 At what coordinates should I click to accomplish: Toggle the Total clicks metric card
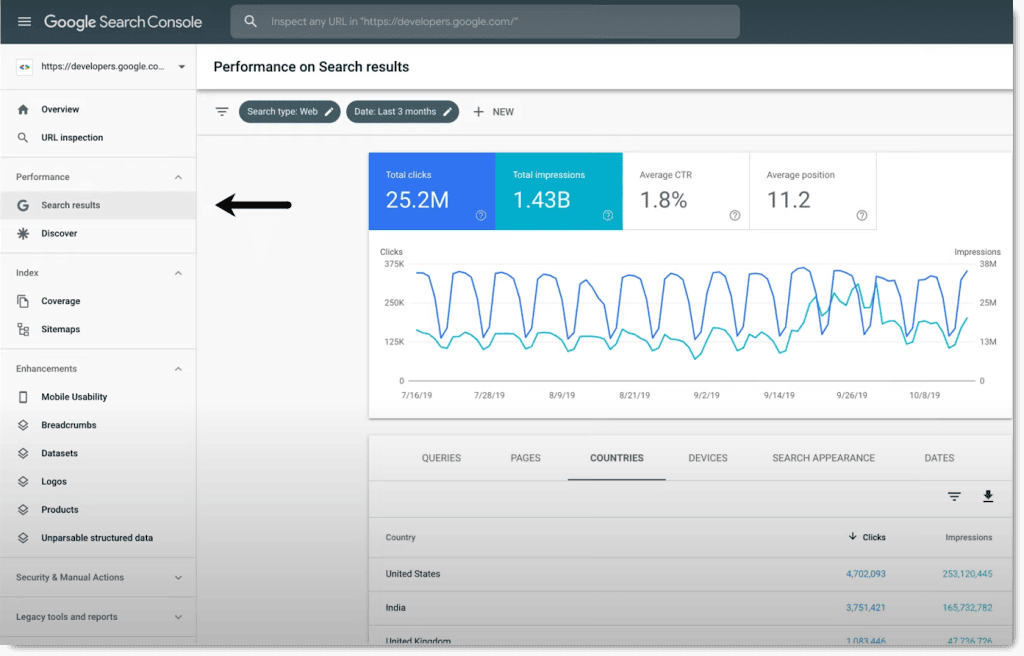coord(432,191)
